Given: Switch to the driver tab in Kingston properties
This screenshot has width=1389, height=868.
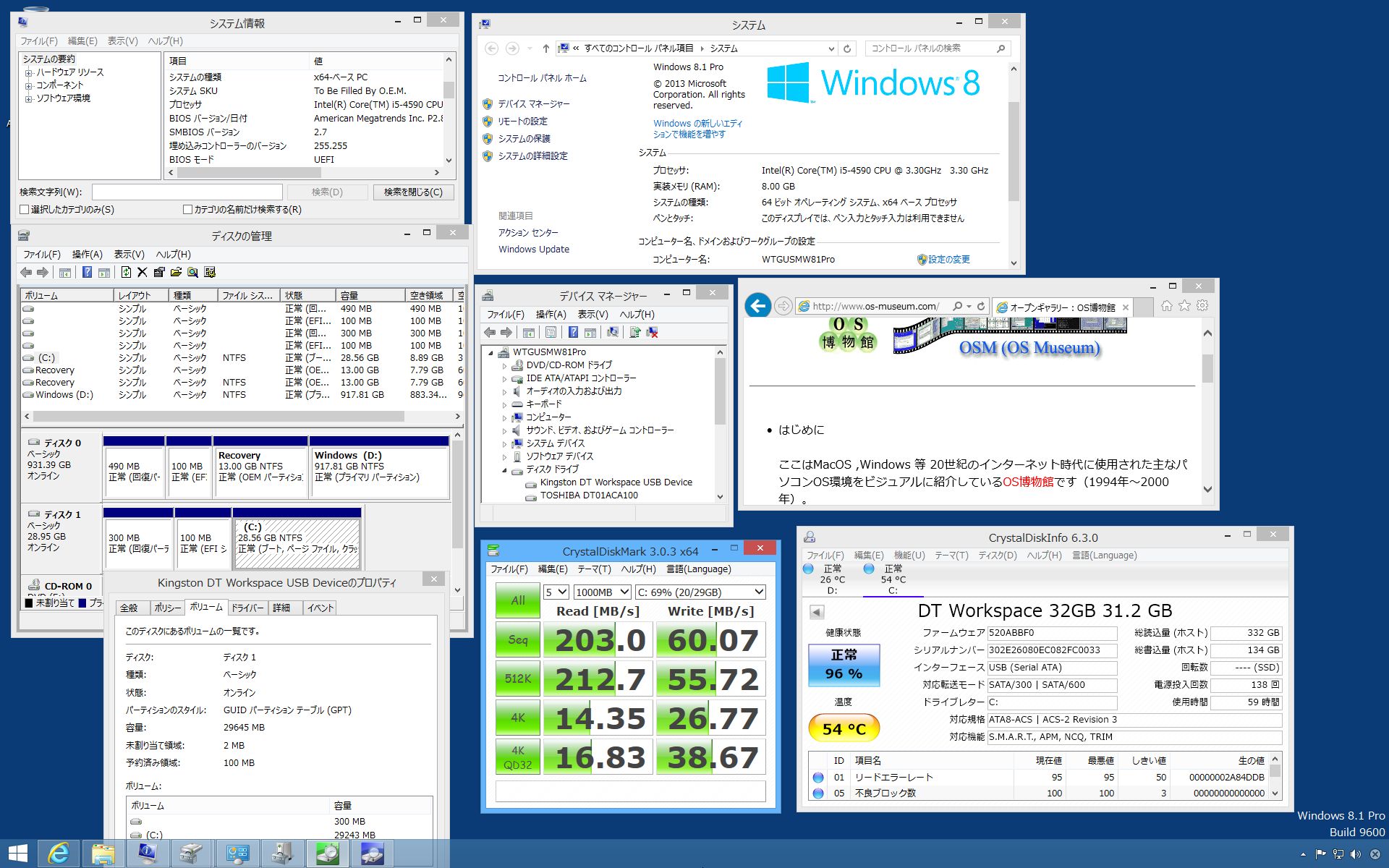Looking at the screenshot, I should coord(247,608).
